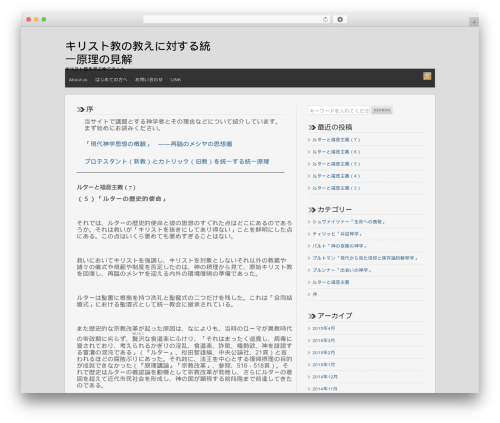500x423 pixels.
Task: Open category ルターと福音主義
Action: pos(331,282)
